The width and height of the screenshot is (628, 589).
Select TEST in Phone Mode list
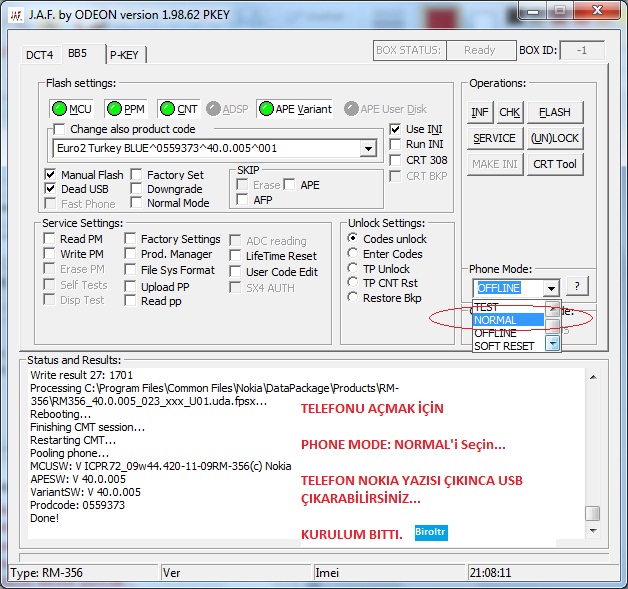(x=509, y=307)
